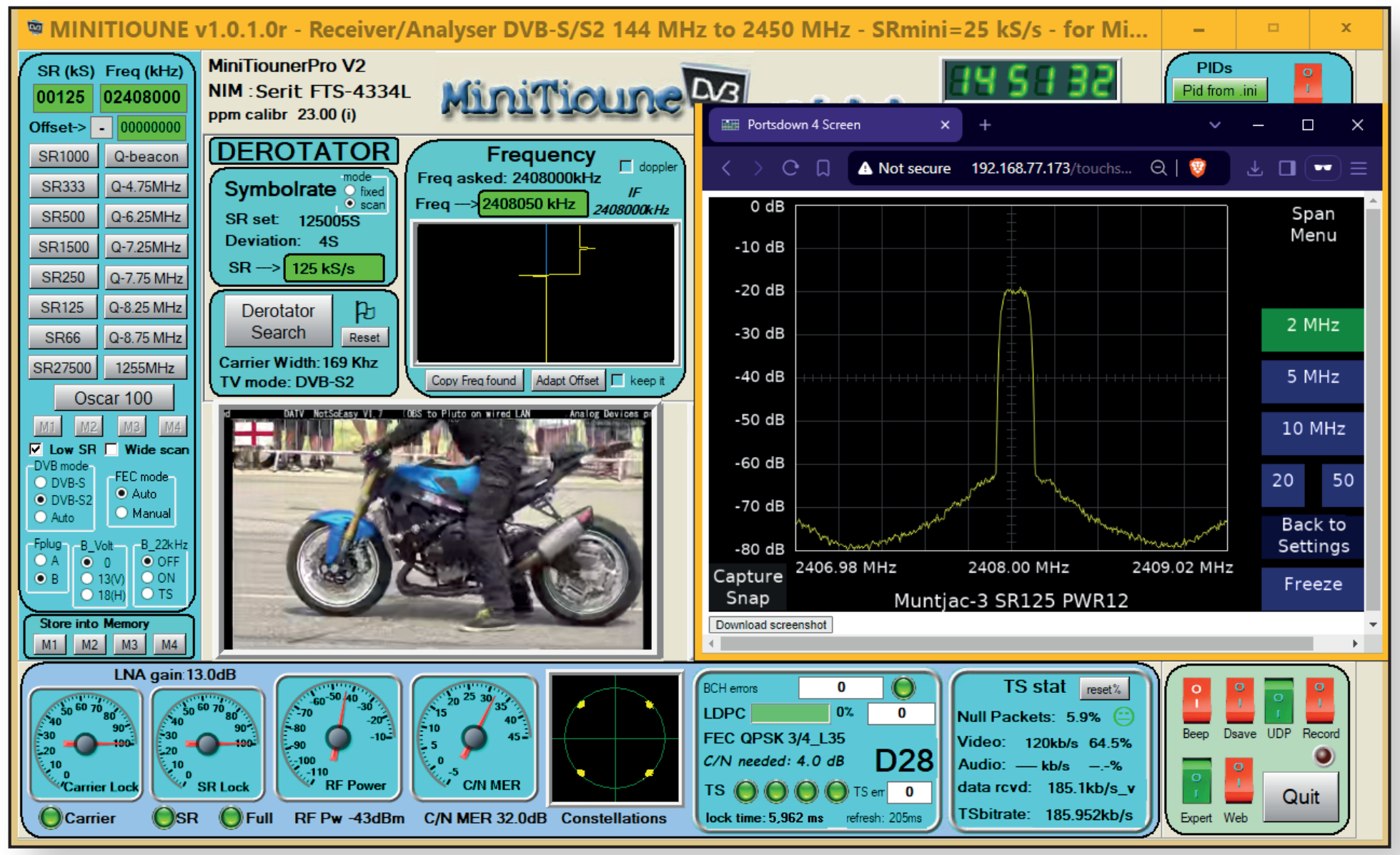1400x855 pixels.
Task: Flip the green UDP switch
Action: pyautogui.click(x=1279, y=701)
